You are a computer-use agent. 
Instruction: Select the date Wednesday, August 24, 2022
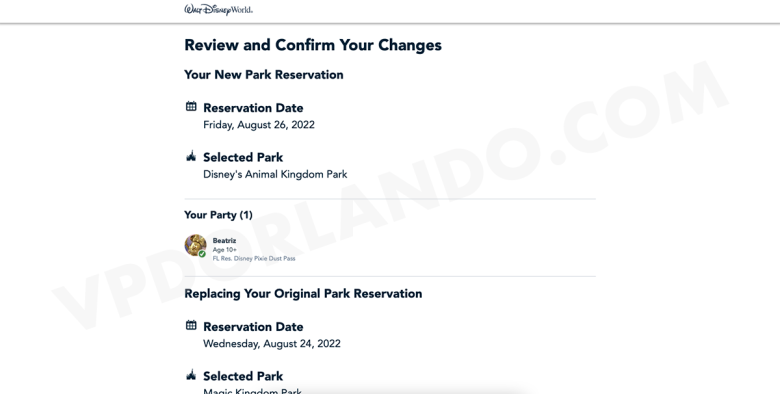tap(272, 344)
